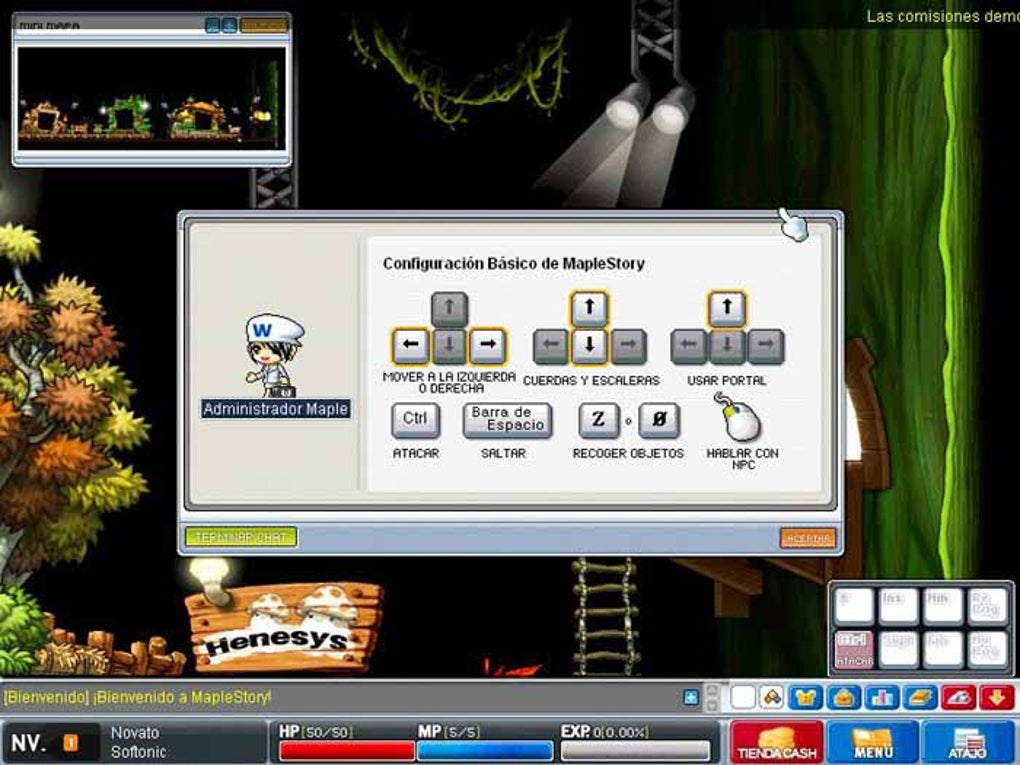Click the CUERDAS Y ESCALERAS label
1020x765 pixels.
591,381
